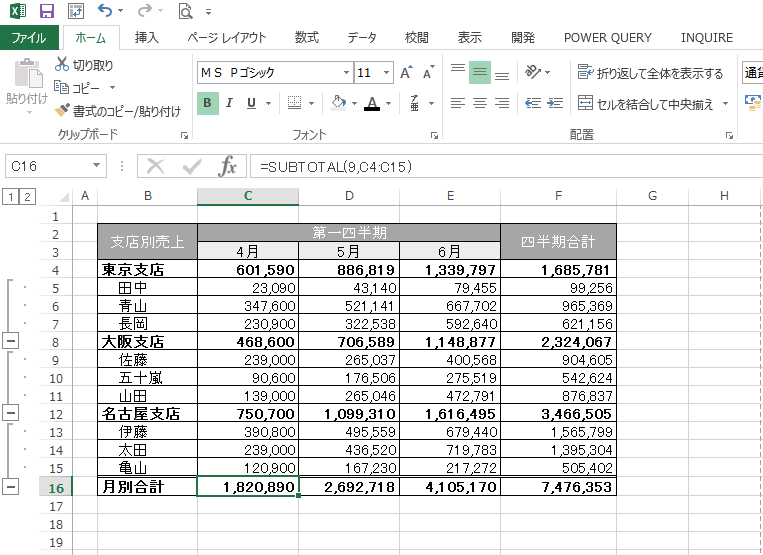Image resolution: width=763 pixels, height=555 pixels.
Task: Click the Excel application icon
Action: 18,11
